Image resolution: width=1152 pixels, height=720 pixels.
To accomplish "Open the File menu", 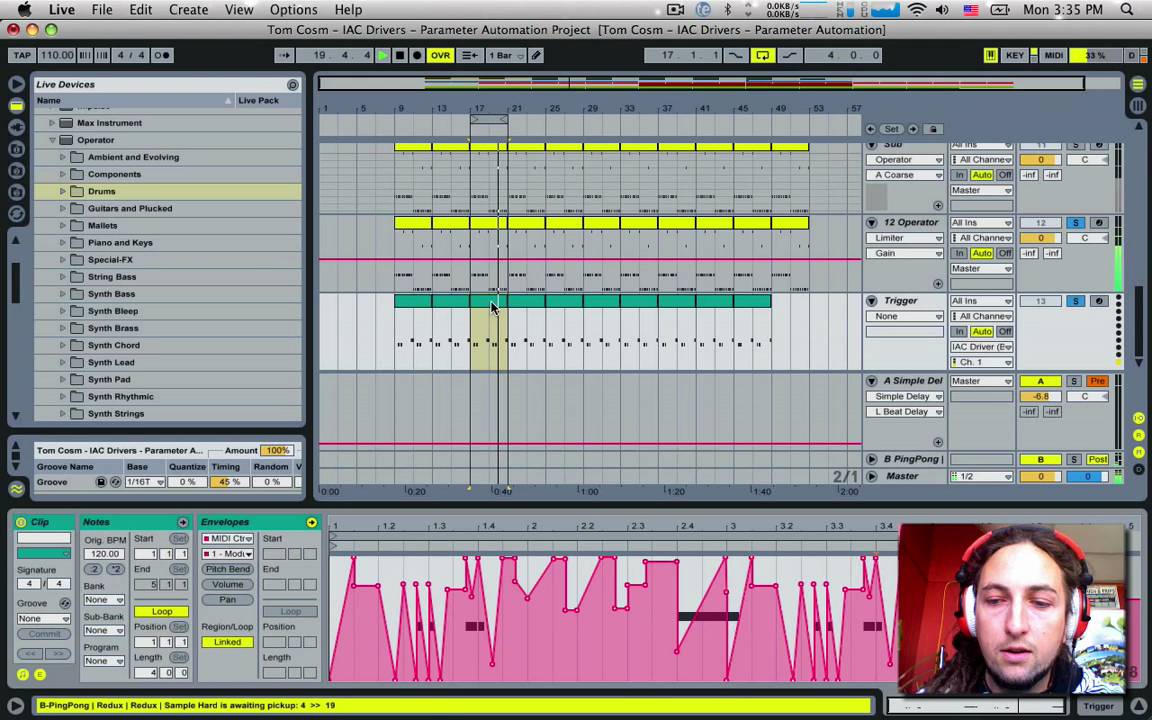I will 101,10.
